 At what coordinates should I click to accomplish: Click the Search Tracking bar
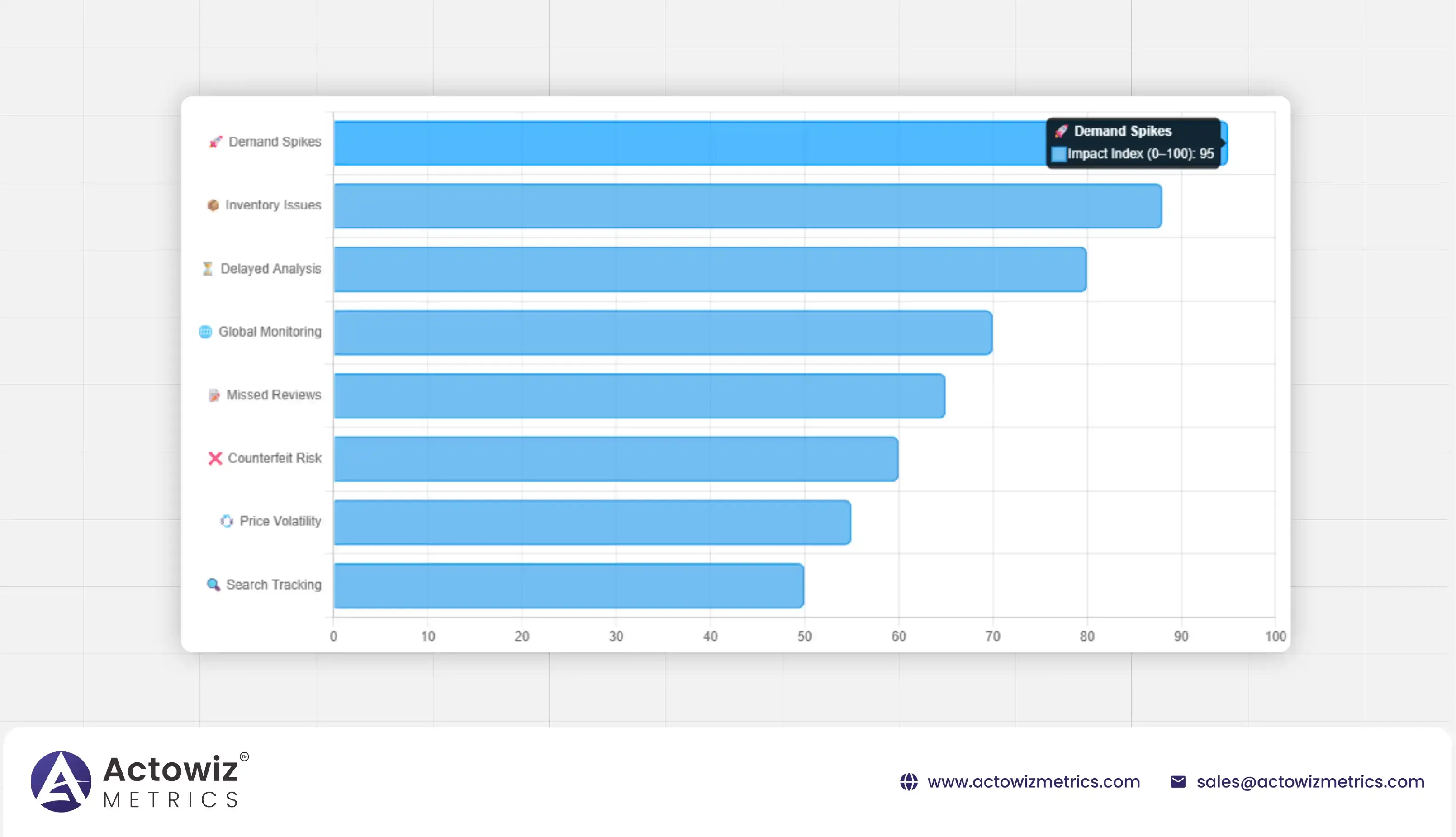(x=568, y=586)
